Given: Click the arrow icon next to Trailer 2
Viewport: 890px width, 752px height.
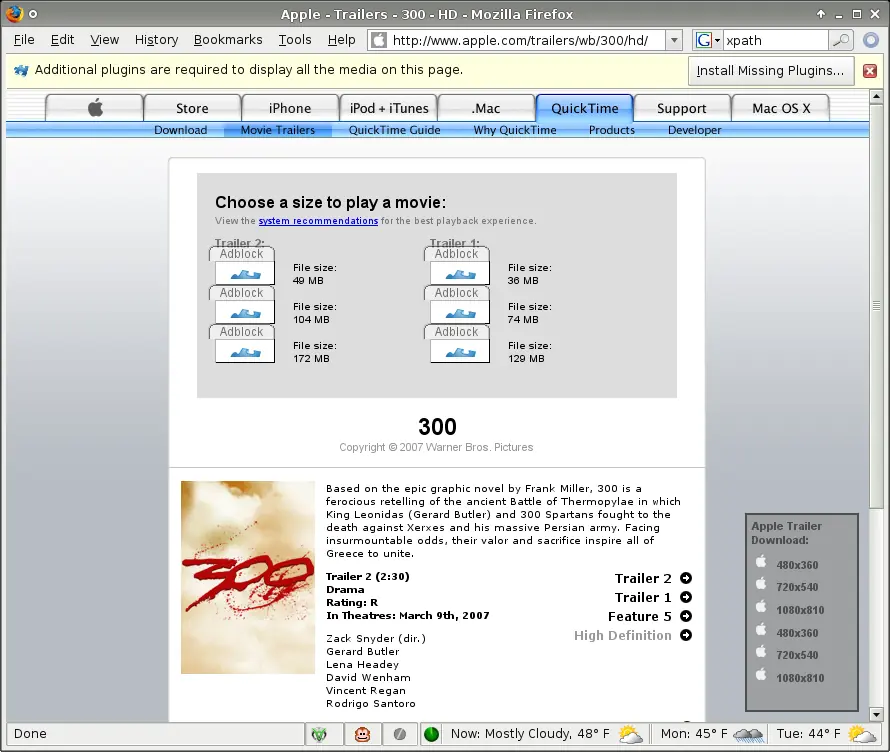Looking at the screenshot, I should click(686, 578).
